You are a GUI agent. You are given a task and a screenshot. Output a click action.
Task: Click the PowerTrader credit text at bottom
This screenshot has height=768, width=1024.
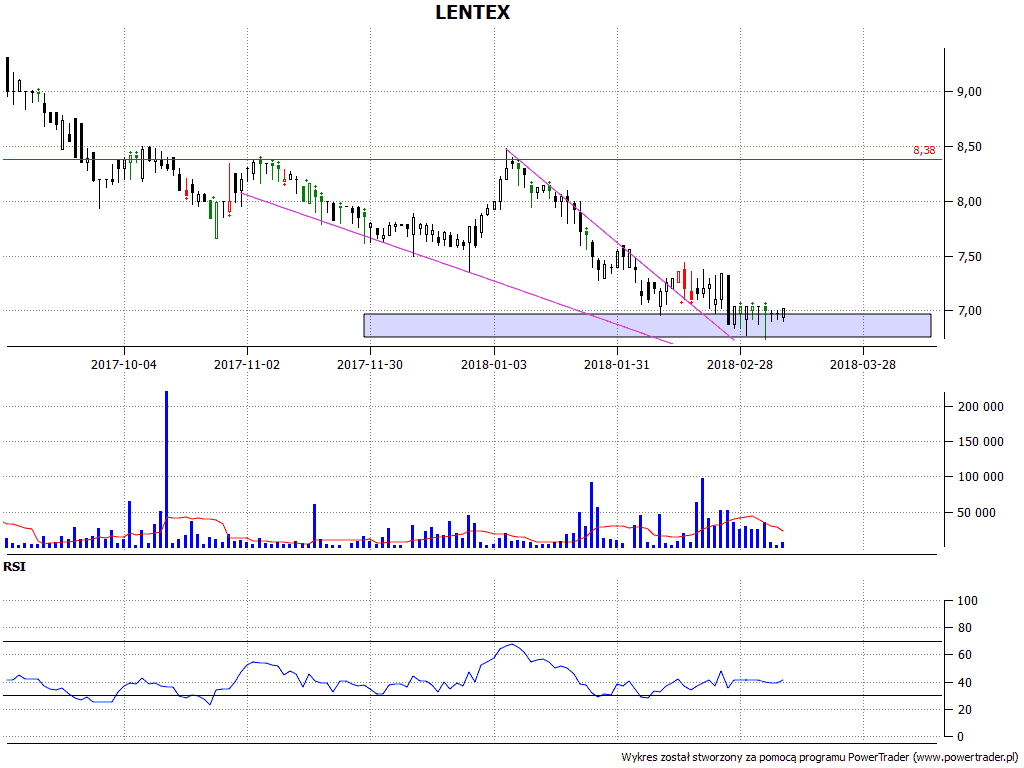click(x=819, y=758)
